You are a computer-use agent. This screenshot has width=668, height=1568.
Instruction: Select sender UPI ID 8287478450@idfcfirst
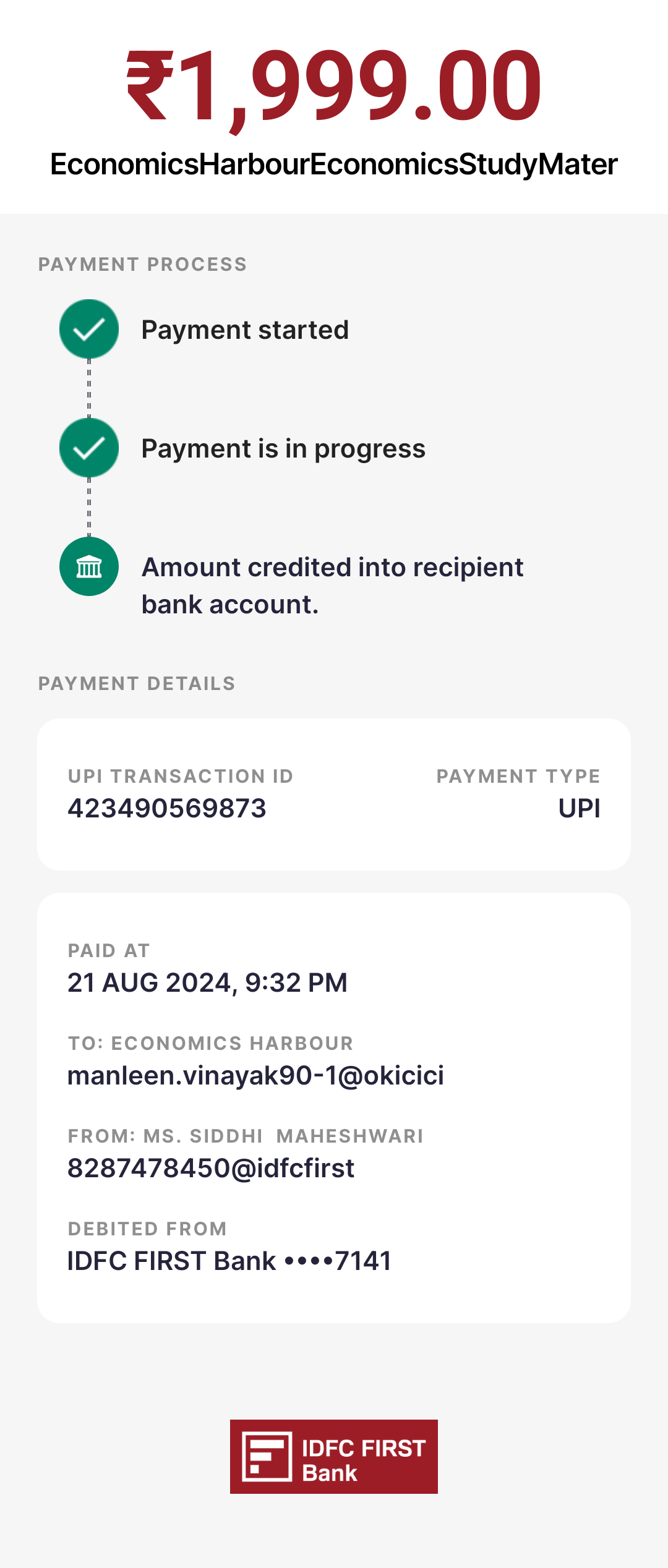pyautogui.click(x=211, y=1169)
